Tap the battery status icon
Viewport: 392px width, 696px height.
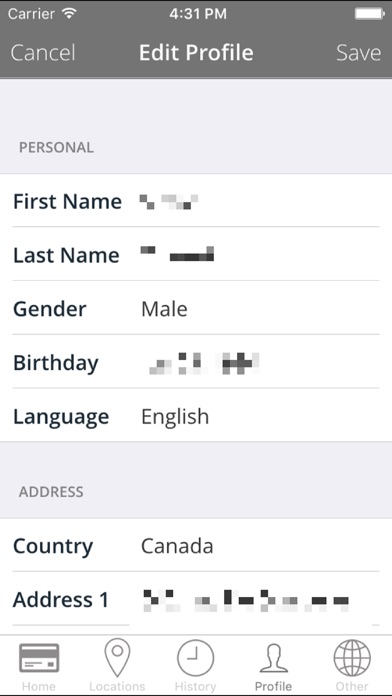(x=369, y=14)
